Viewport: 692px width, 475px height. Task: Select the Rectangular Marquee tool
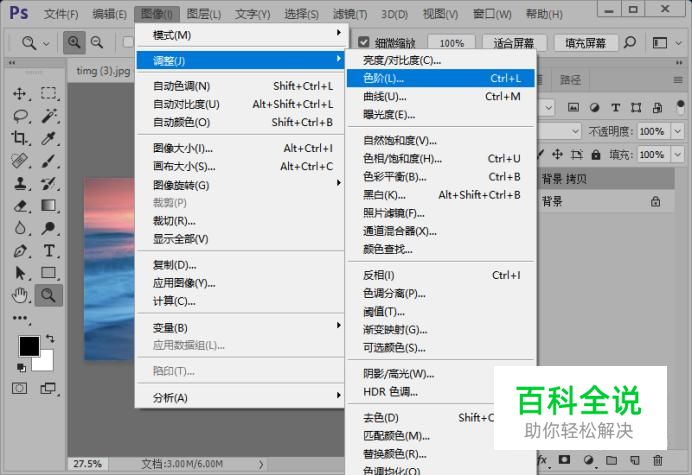pos(49,94)
